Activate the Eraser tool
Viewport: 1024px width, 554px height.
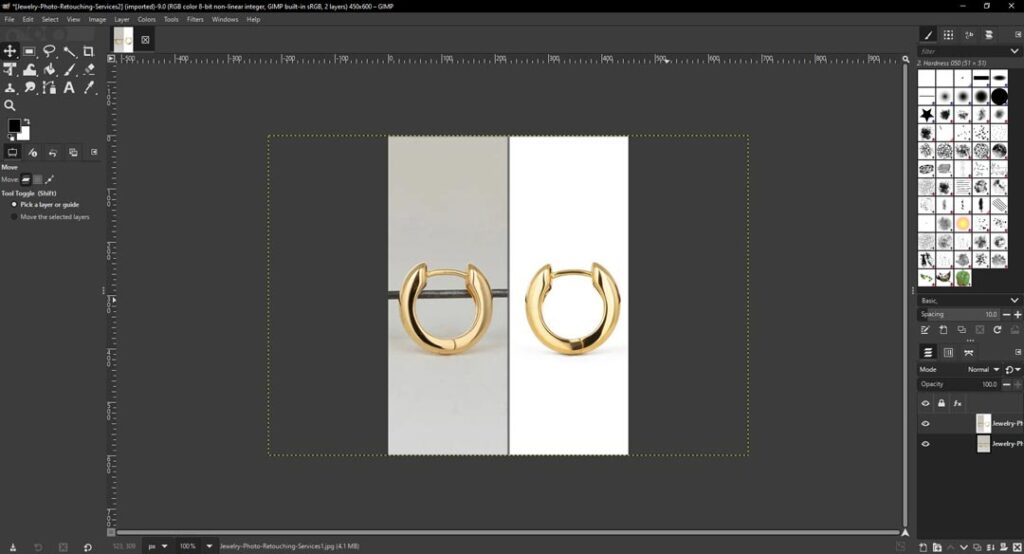point(89,70)
